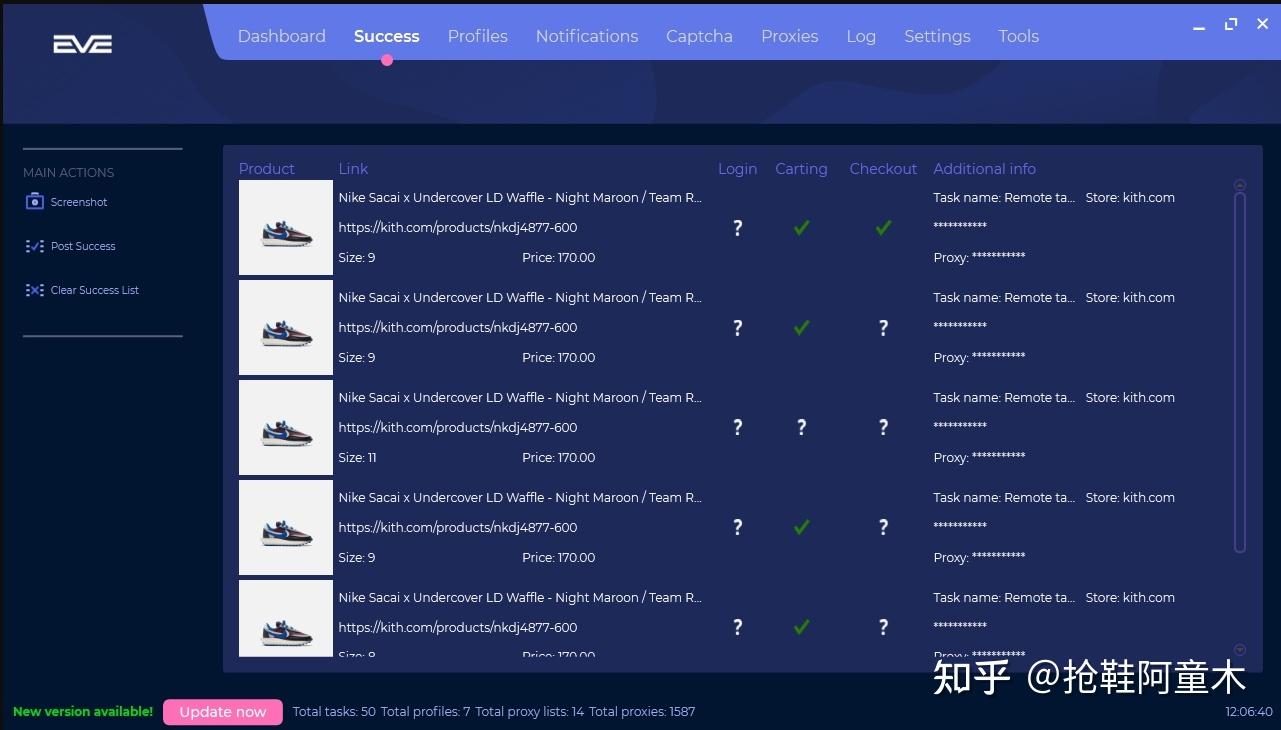Open the Captcha tab
Screen dimensions: 1281x730
coord(699,36)
